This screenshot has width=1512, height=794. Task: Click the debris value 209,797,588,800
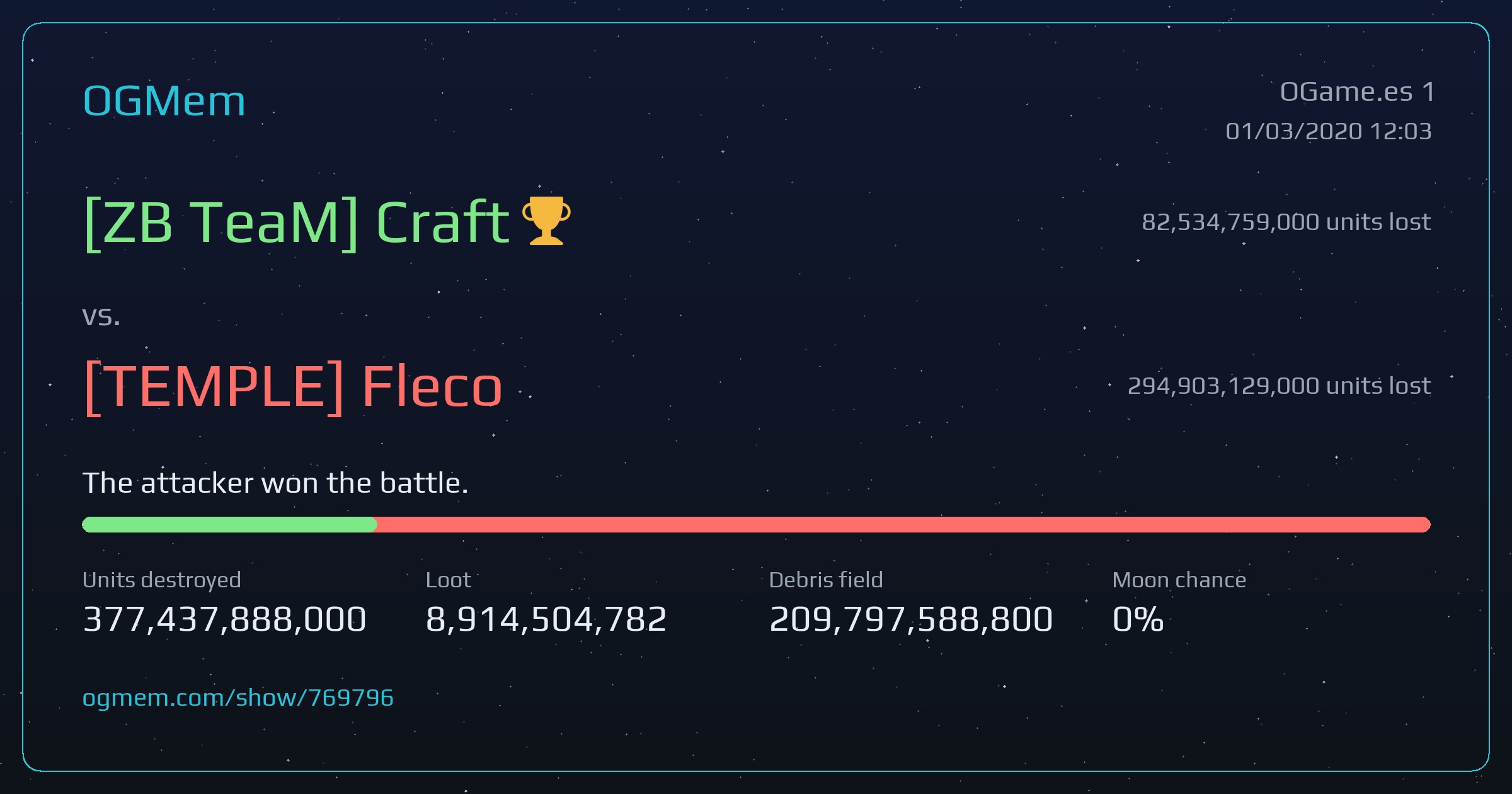coord(911,619)
